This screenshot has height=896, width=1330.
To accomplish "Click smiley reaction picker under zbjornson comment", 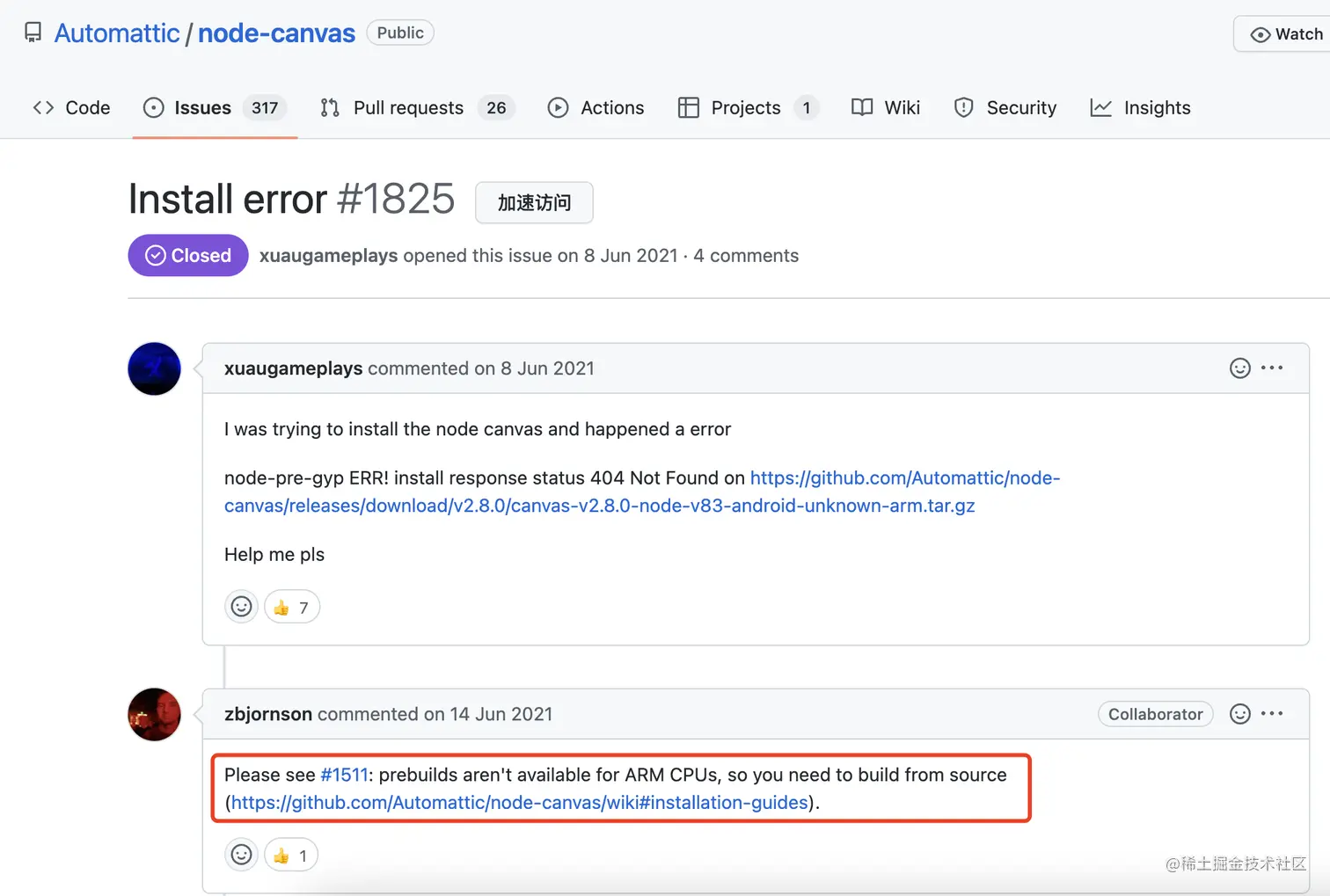I will click(x=241, y=855).
